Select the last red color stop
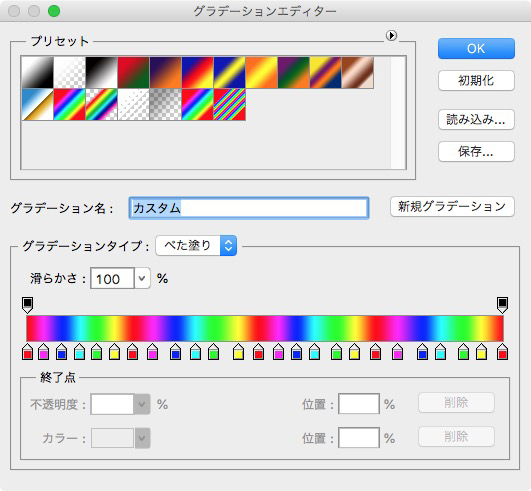Screen dimensions: 531x491 502,351
